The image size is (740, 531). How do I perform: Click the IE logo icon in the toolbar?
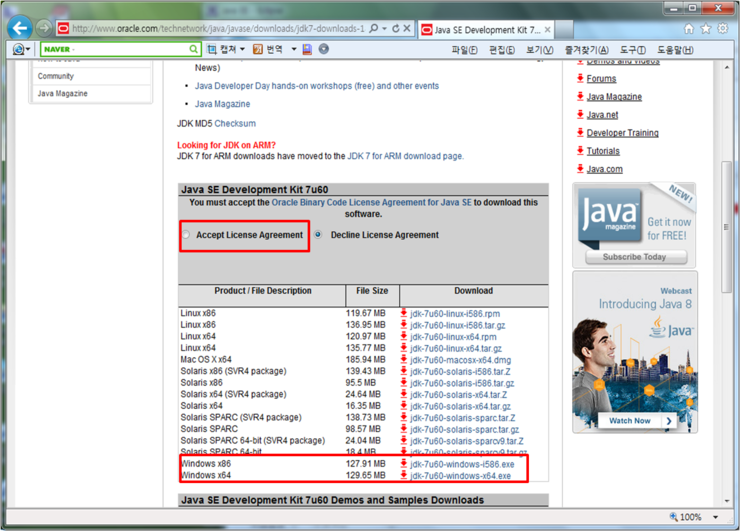18,49
